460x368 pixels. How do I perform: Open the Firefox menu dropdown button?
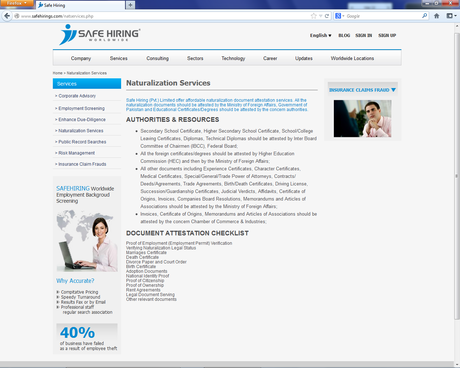click(16, 3)
